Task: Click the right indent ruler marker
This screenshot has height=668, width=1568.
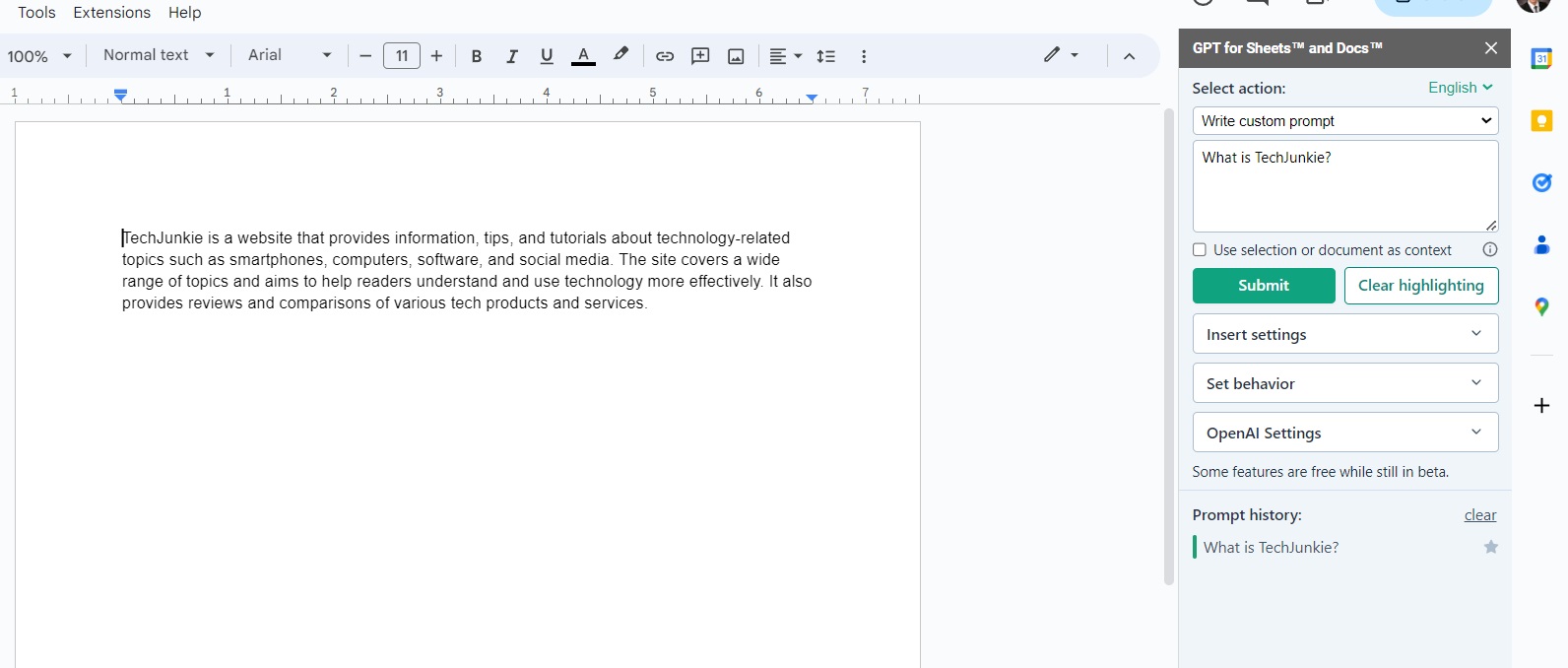Action: 812,98
